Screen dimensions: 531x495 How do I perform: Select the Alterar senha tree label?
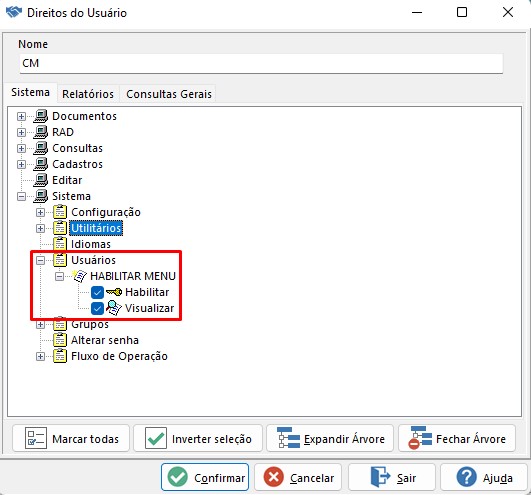[x=105, y=340]
